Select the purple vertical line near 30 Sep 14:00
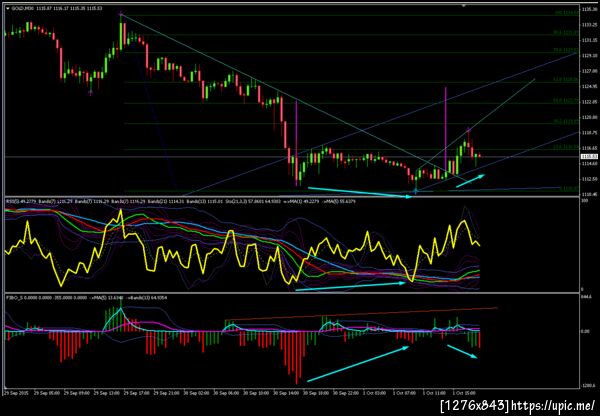Image resolution: width=600 pixels, height=416 pixels. 297,142
